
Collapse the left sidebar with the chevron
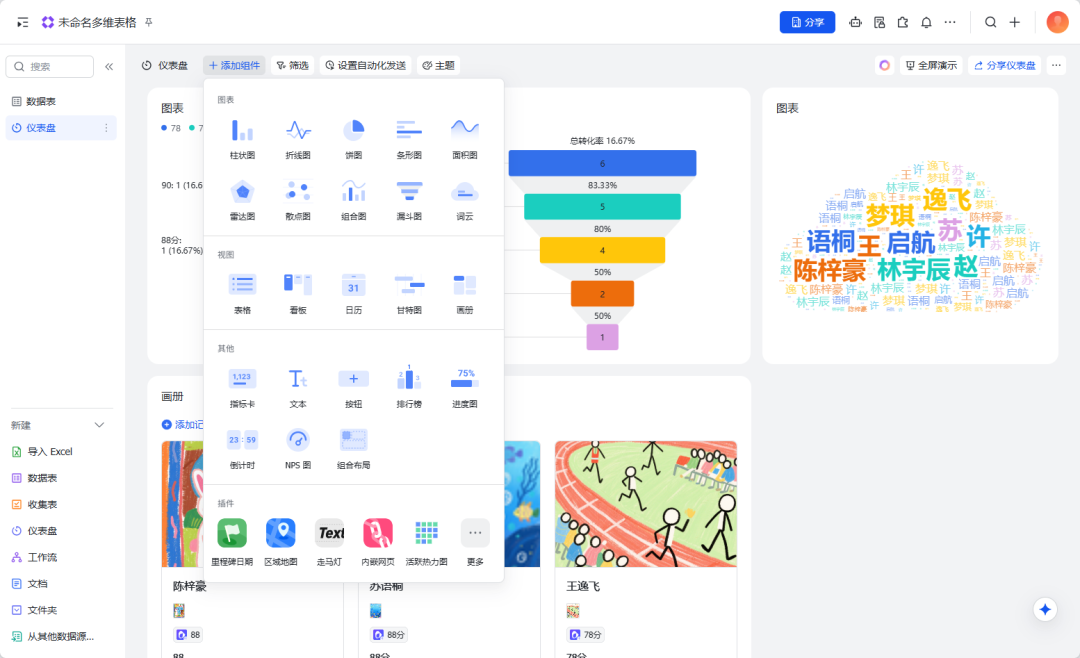[x=110, y=65]
